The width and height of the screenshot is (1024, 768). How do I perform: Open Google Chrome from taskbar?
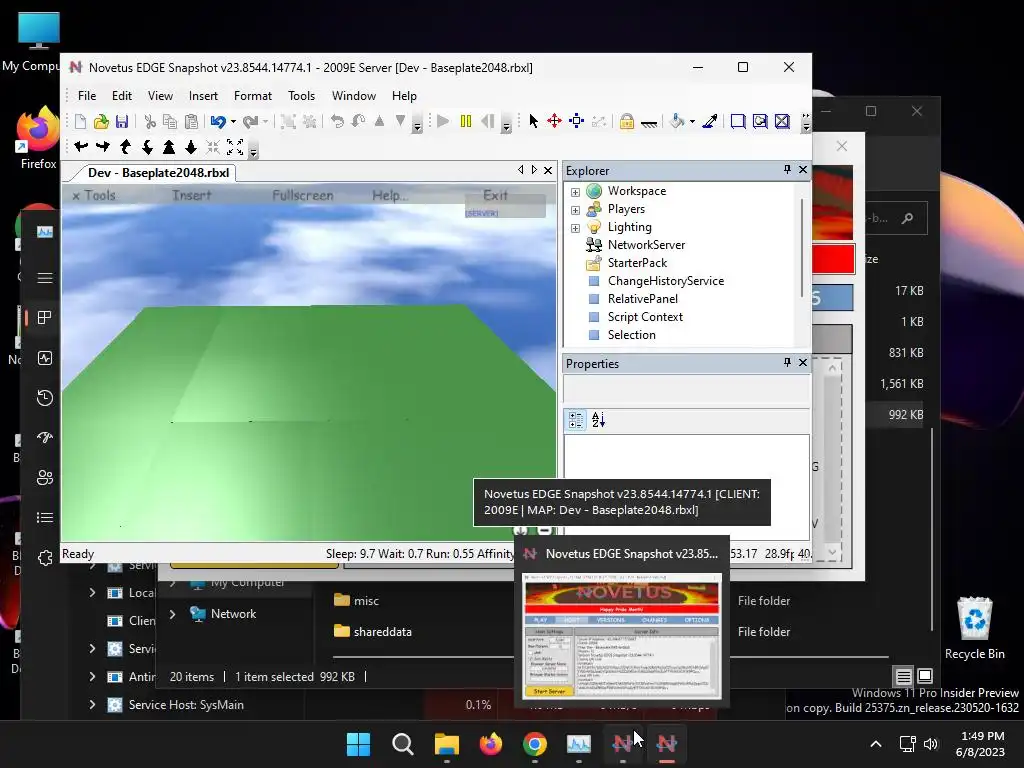[x=535, y=744]
